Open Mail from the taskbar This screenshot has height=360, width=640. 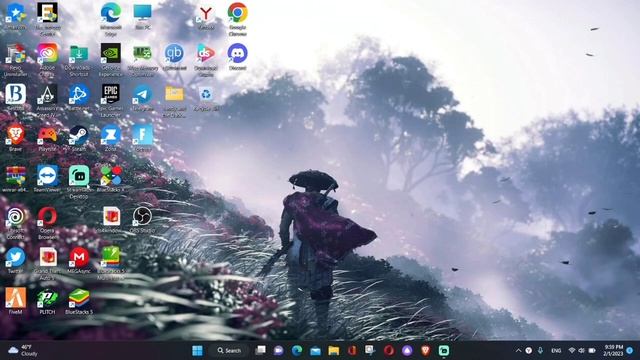click(x=315, y=351)
